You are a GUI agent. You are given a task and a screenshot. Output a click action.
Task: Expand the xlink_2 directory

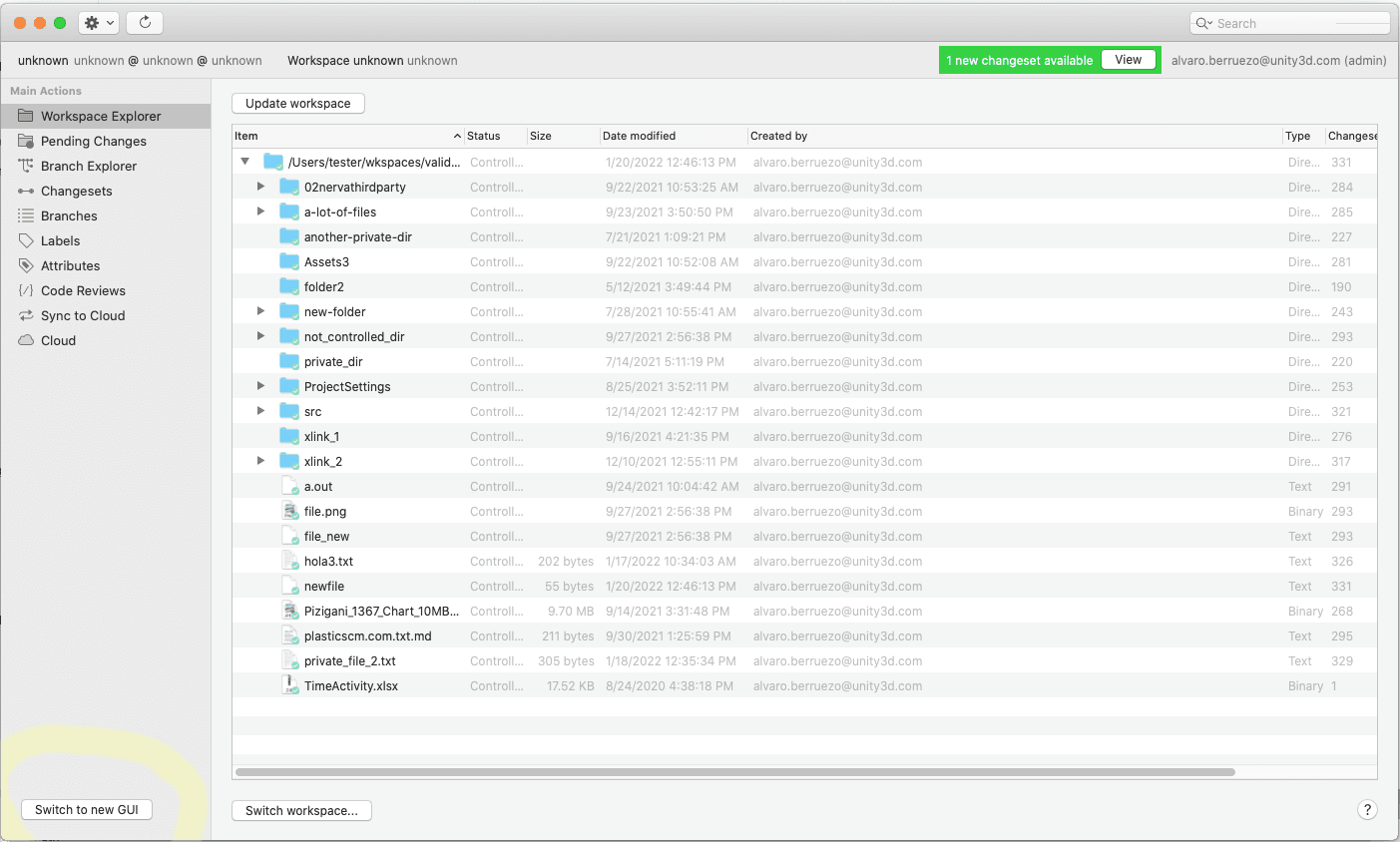[x=260, y=461]
